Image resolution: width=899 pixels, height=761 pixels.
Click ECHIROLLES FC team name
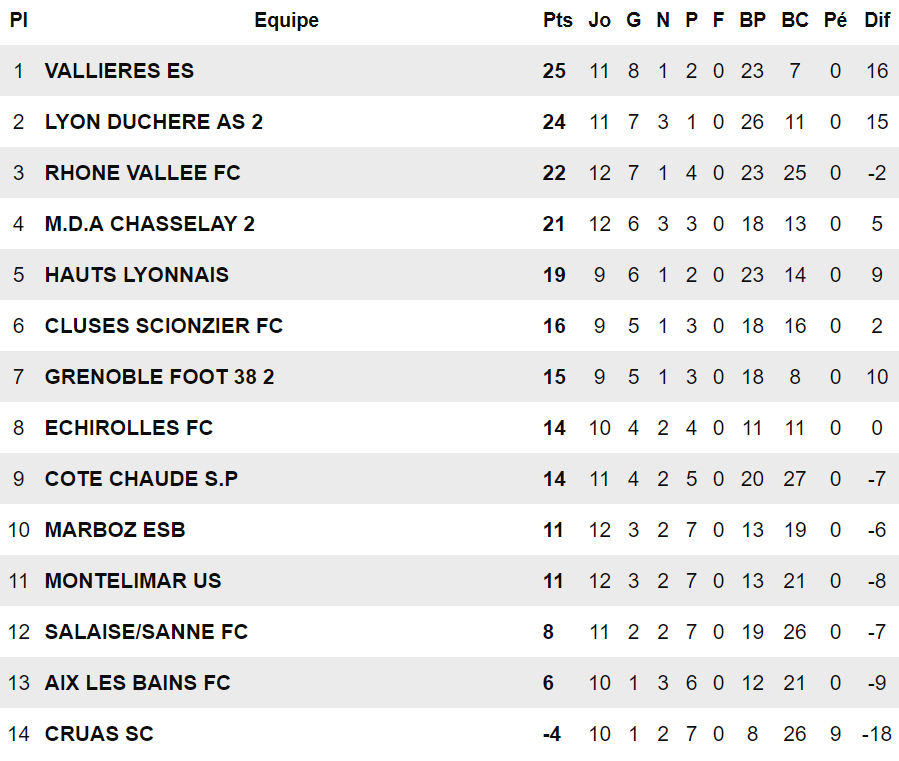point(129,428)
